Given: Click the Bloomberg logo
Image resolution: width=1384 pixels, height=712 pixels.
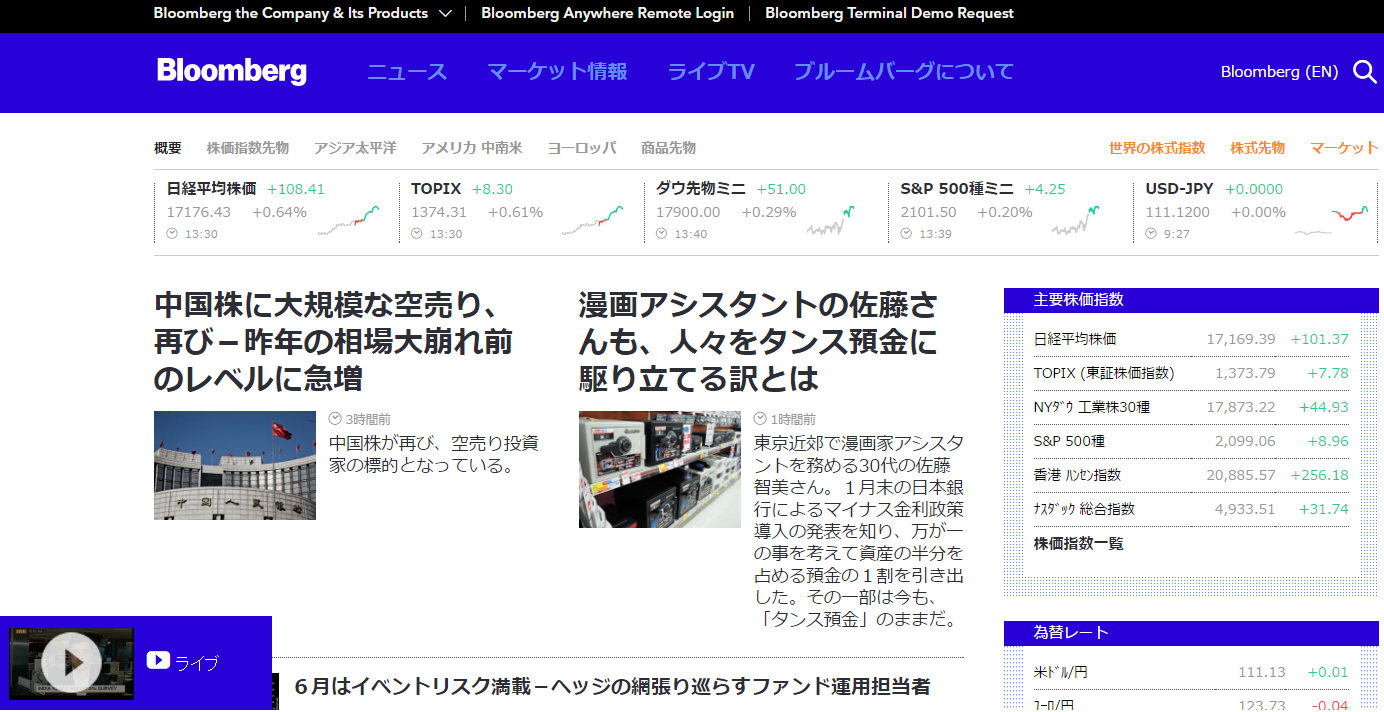Looking at the screenshot, I should point(231,71).
